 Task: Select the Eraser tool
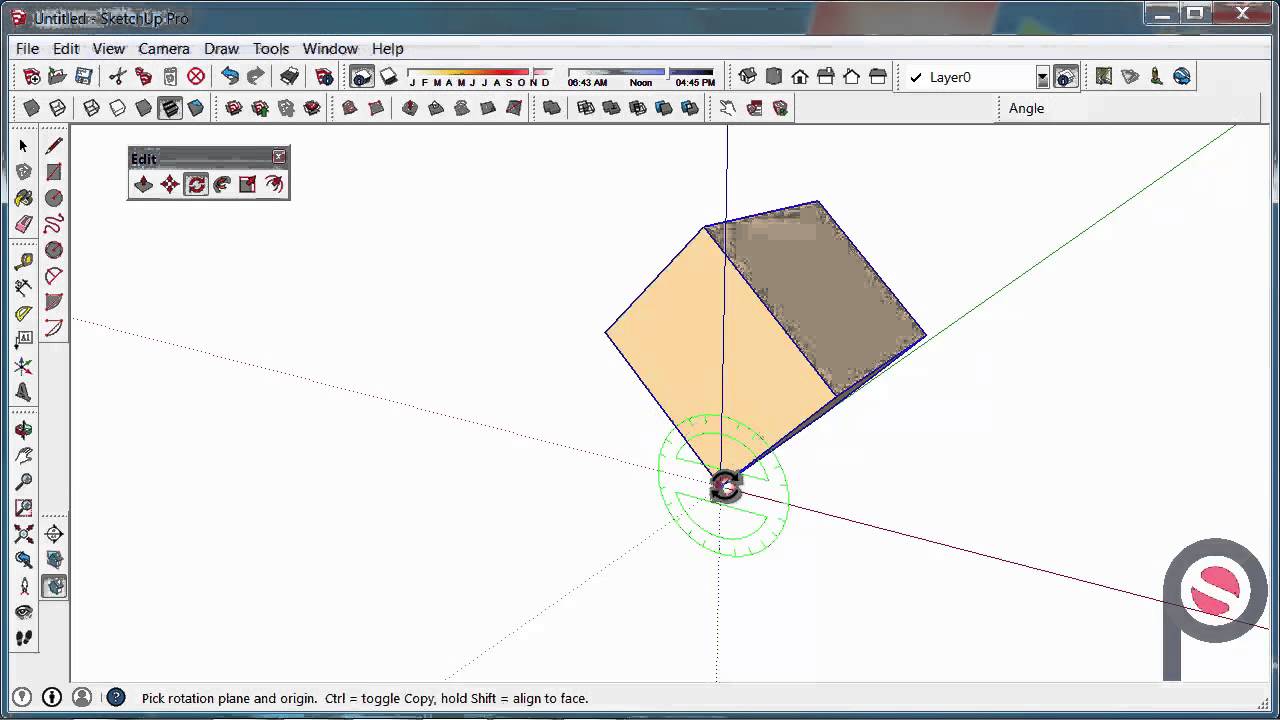pyautogui.click(x=24, y=224)
